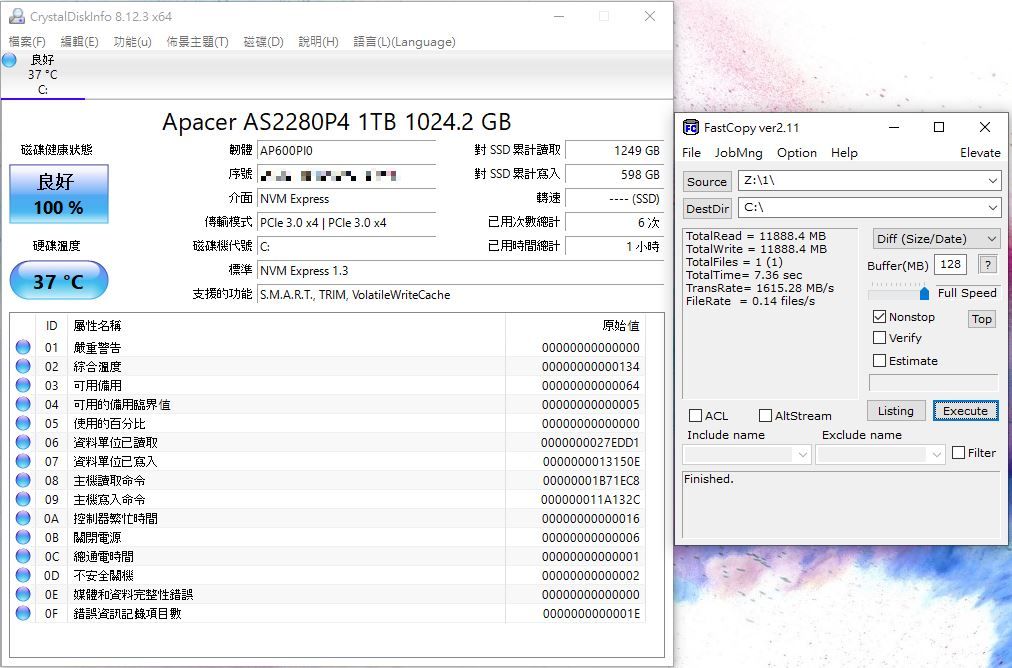
Task: Click status orb for attribute 03 可用備用
Action: 23,385
